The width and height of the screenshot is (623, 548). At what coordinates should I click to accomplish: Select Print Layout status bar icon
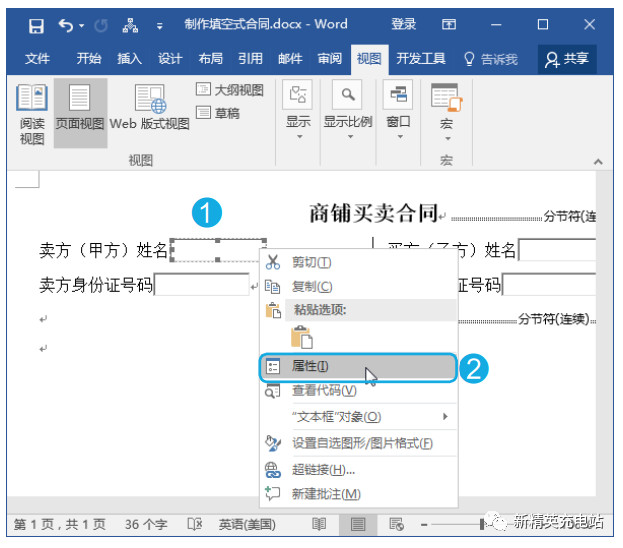[x=358, y=525]
